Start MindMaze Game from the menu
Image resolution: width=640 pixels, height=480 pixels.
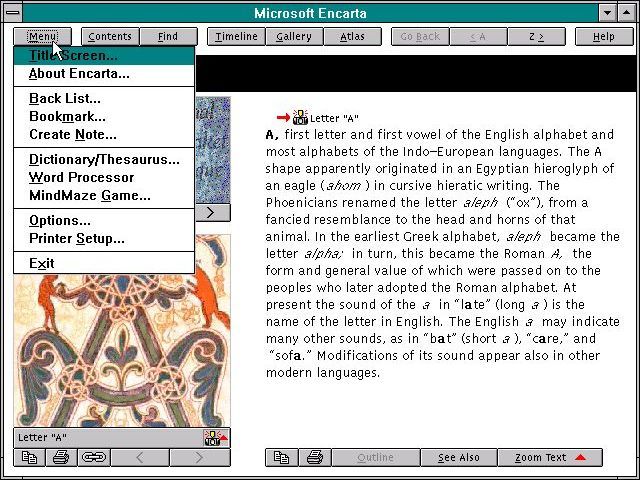tap(104, 195)
